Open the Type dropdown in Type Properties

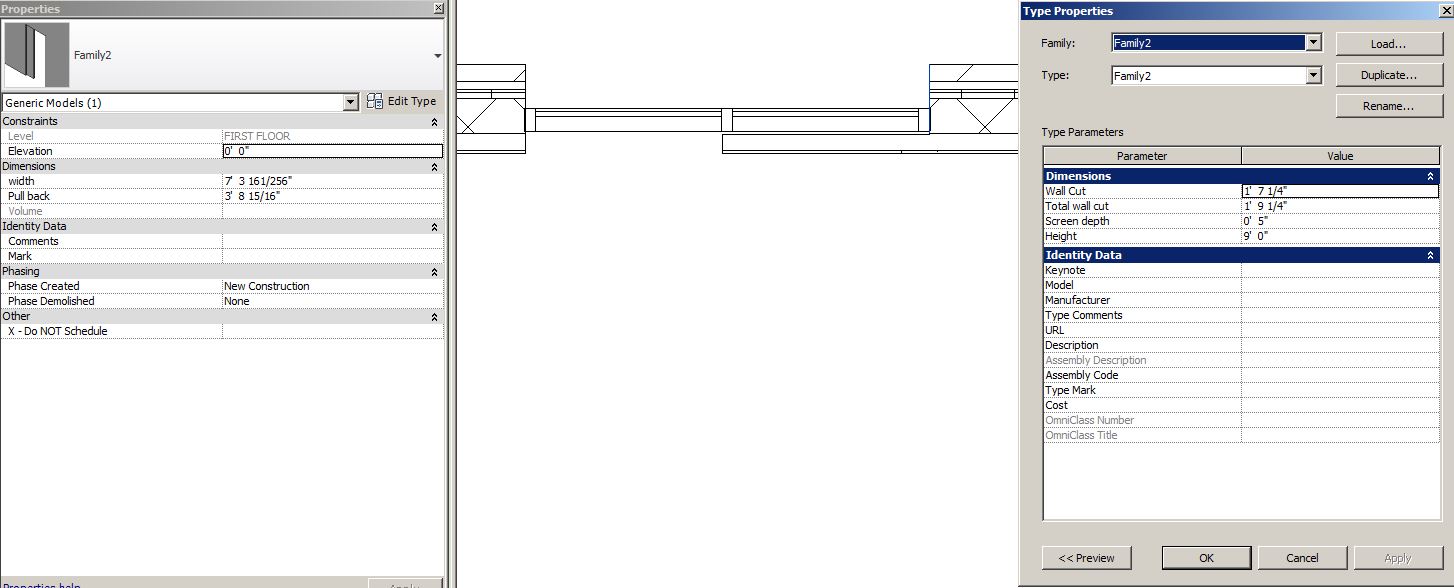(1314, 75)
